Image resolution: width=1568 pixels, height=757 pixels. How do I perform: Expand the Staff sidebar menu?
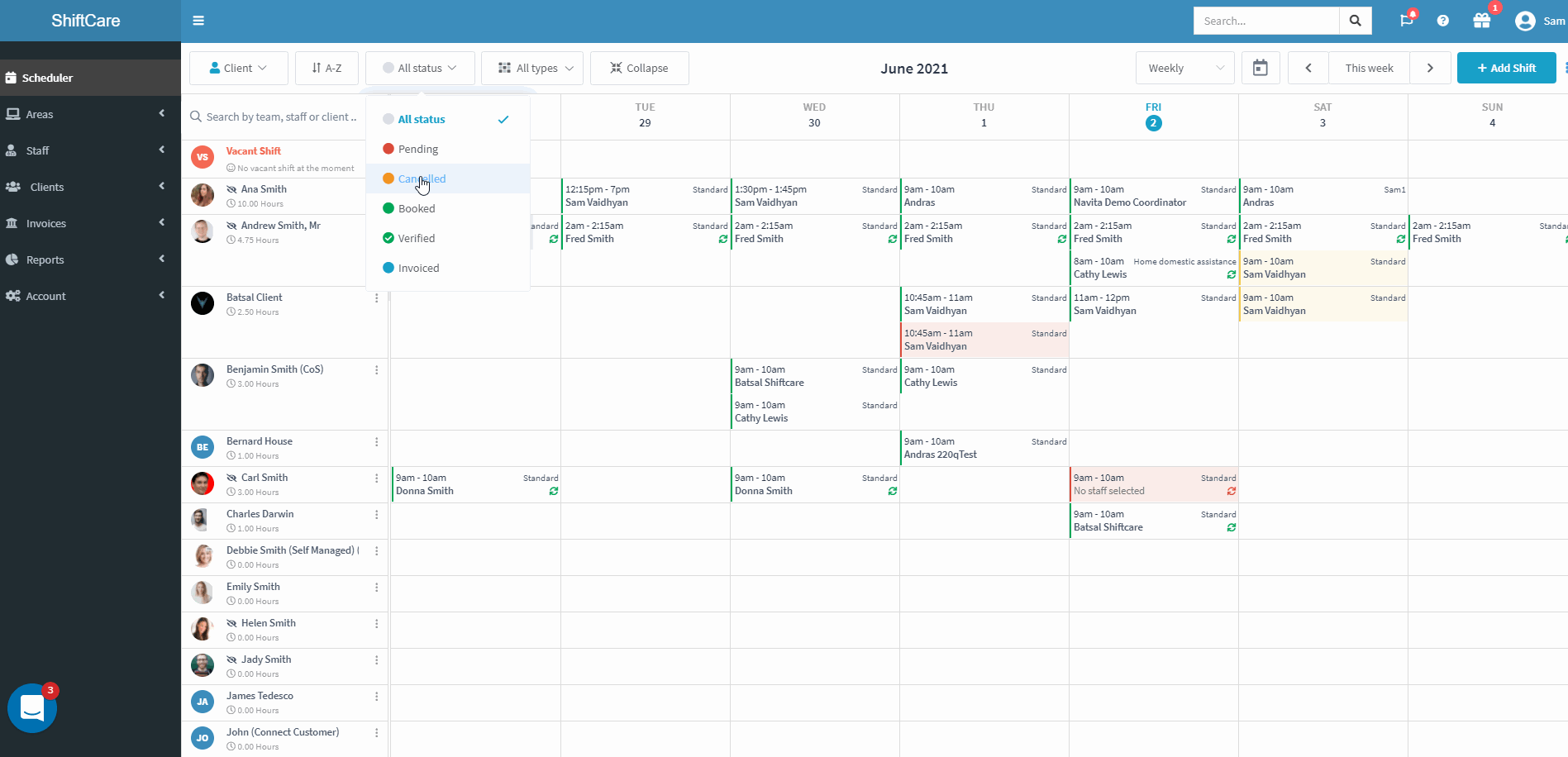(x=90, y=150)
